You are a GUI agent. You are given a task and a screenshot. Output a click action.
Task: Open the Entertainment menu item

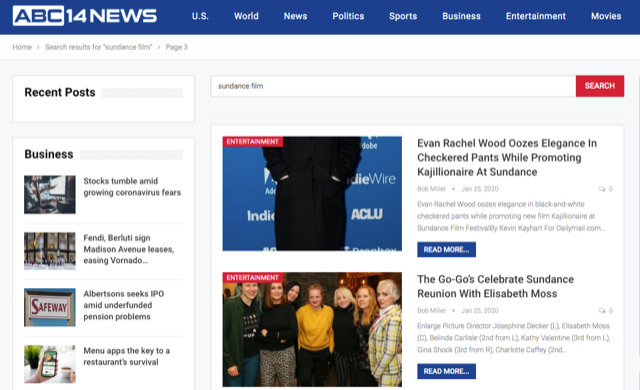coord(536,16)
